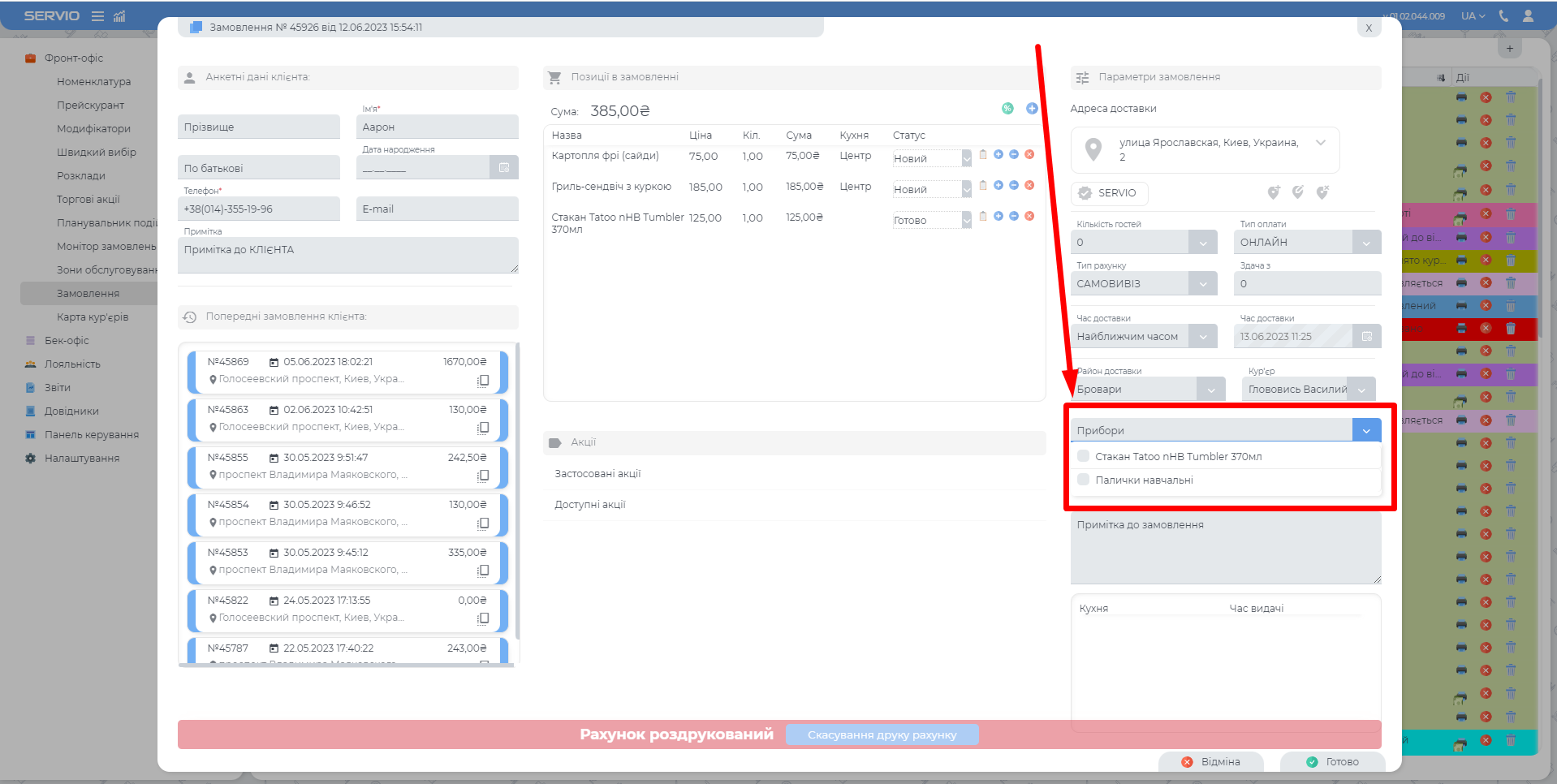Check Стакан Tatoo nHB Tumbler 370мл option
Screen dimensions: 1557x784
[1083, 456]
